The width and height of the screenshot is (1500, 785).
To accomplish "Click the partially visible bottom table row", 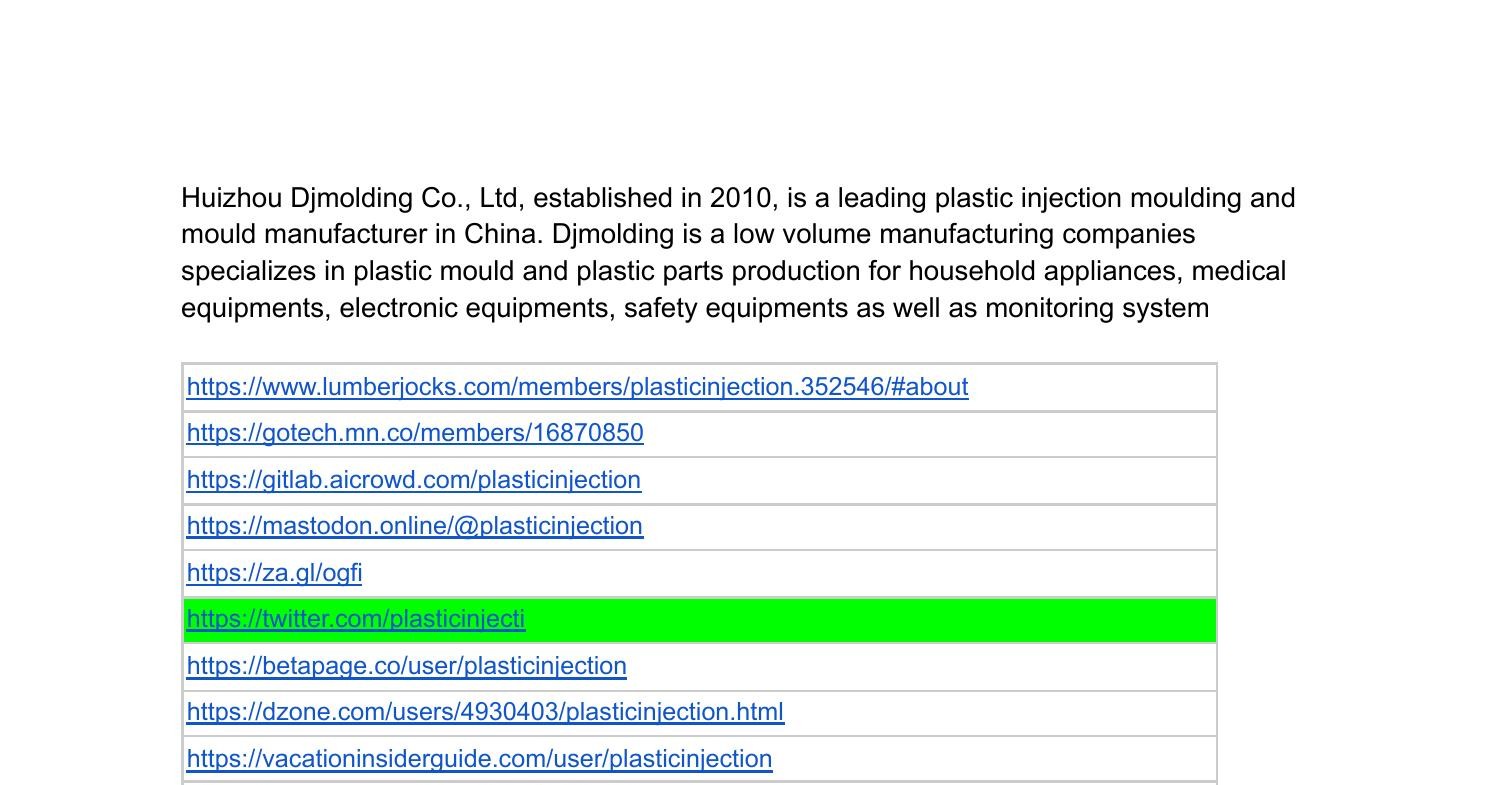I will (x=700, y=782).
